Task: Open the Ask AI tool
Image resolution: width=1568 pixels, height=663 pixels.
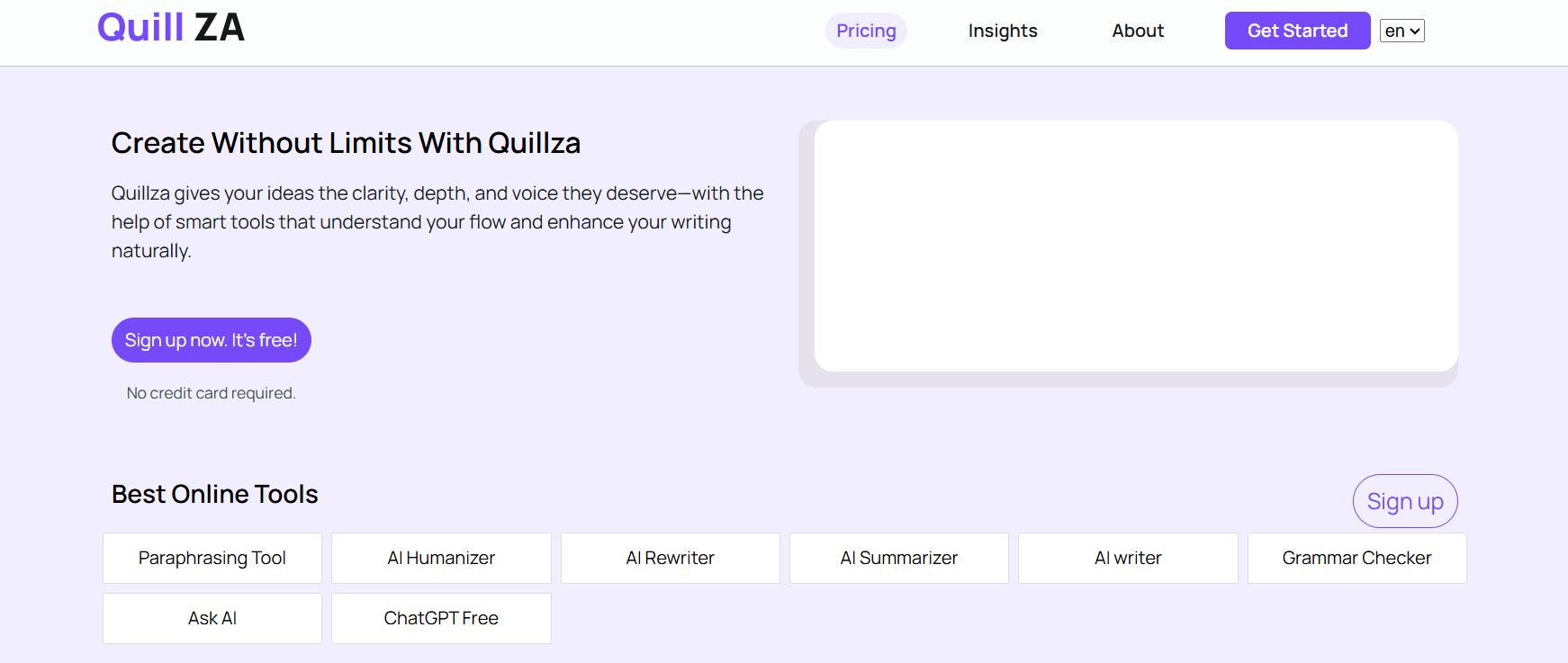Action: [212, 618]
